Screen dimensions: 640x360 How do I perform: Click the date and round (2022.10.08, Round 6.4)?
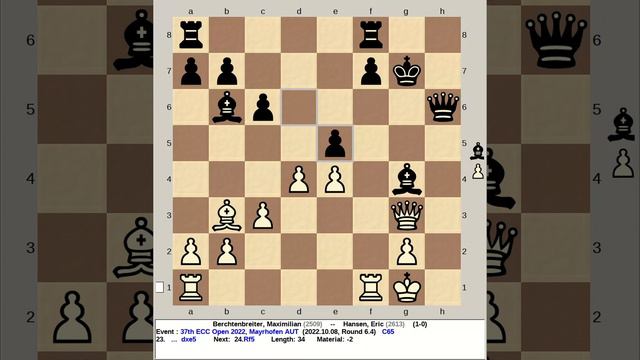(339, 332)
